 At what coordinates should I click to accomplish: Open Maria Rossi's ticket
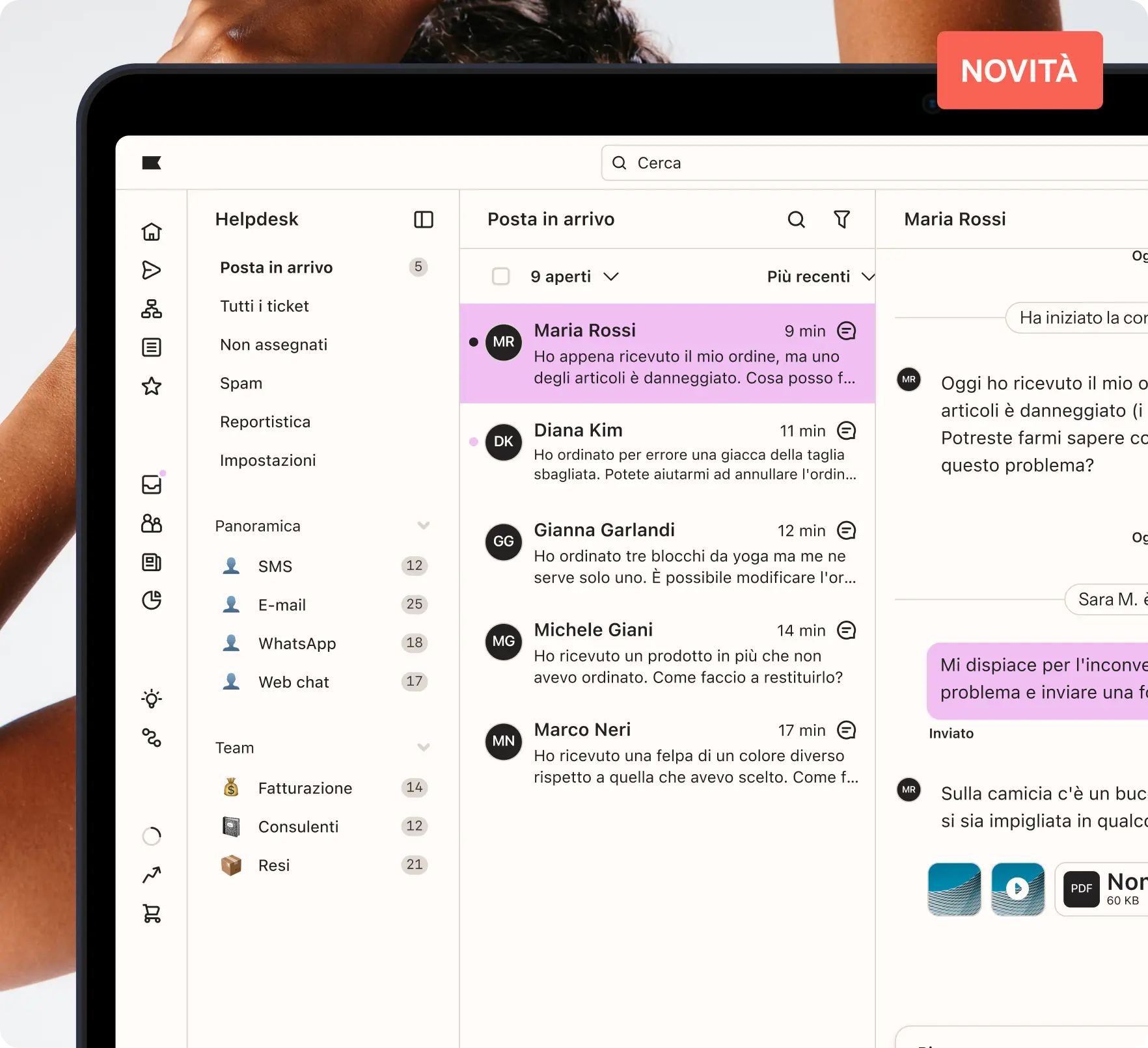667,353
